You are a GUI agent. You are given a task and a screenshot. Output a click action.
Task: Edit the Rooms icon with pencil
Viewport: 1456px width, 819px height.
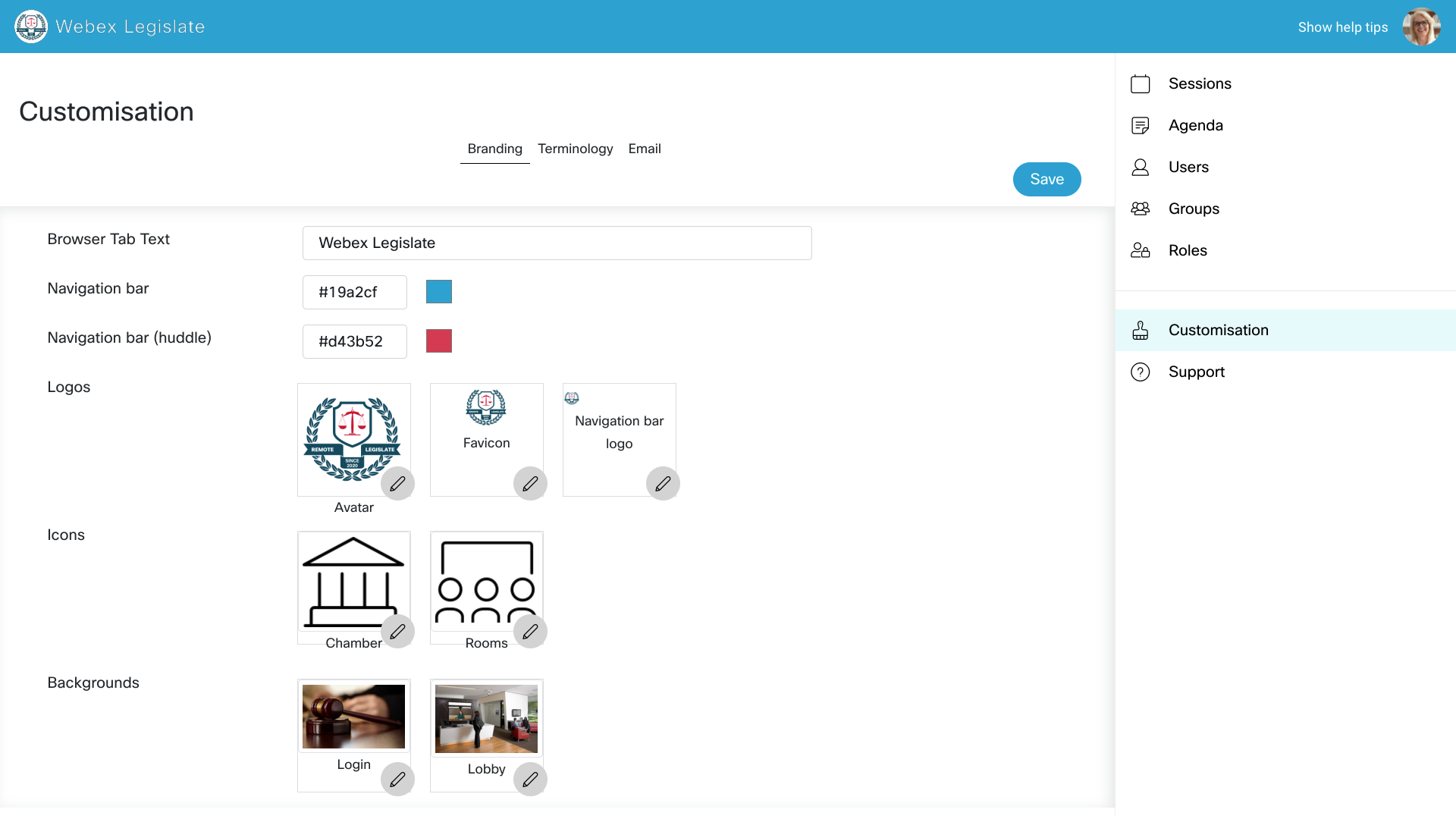(530, 632)
